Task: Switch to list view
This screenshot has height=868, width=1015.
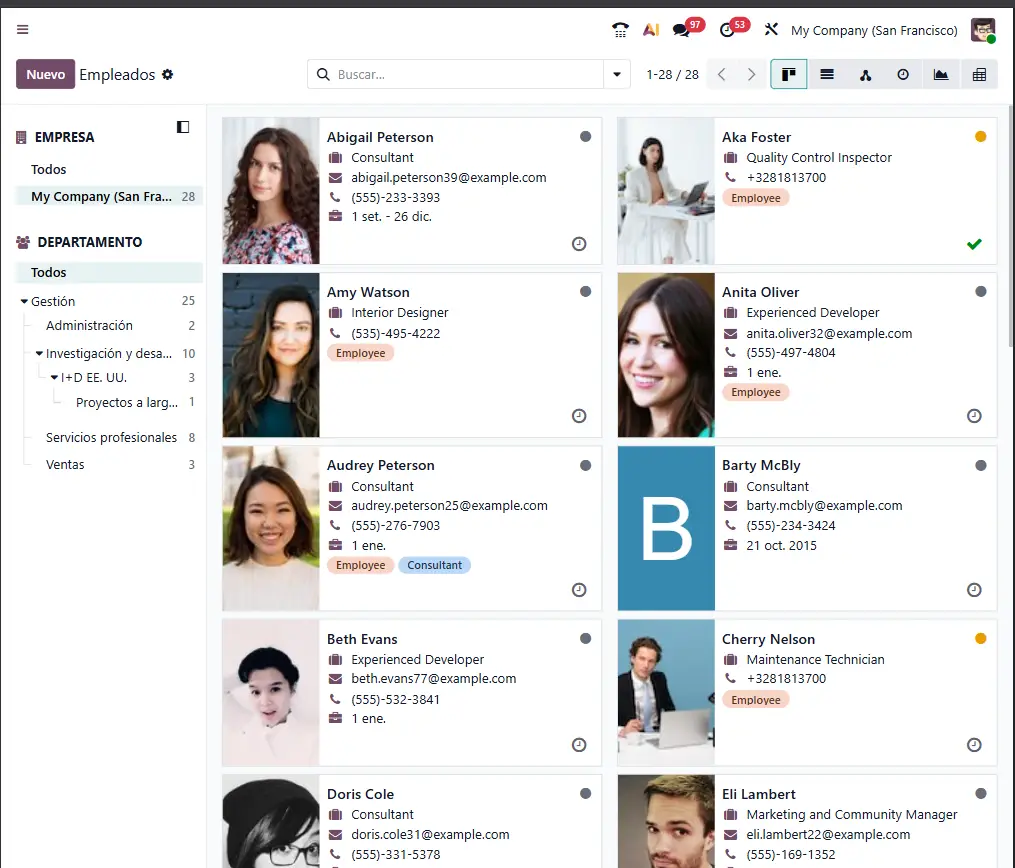Action: coord(827,75)
